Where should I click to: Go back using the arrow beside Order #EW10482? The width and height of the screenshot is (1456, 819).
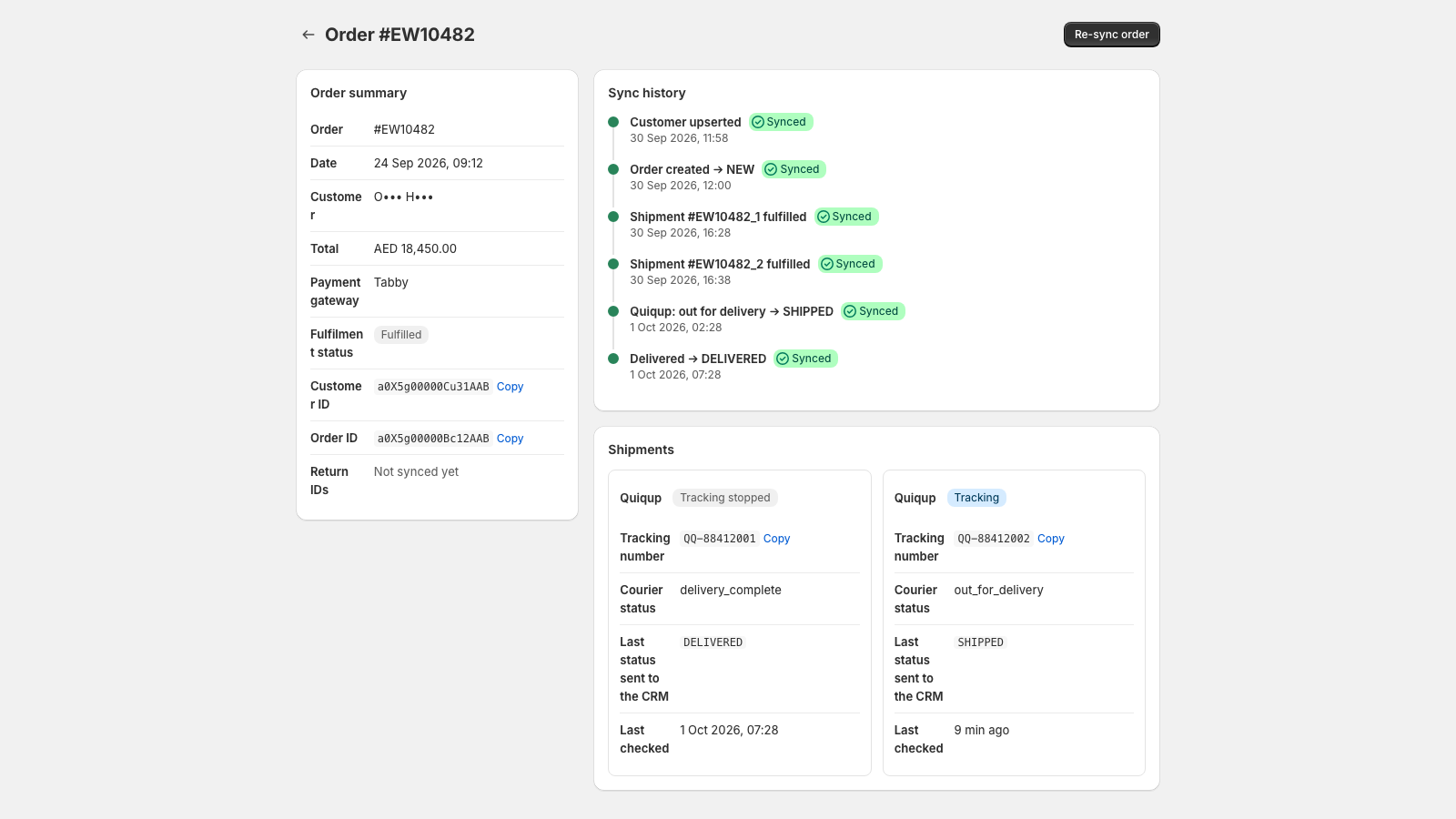[x=308, y=35]
